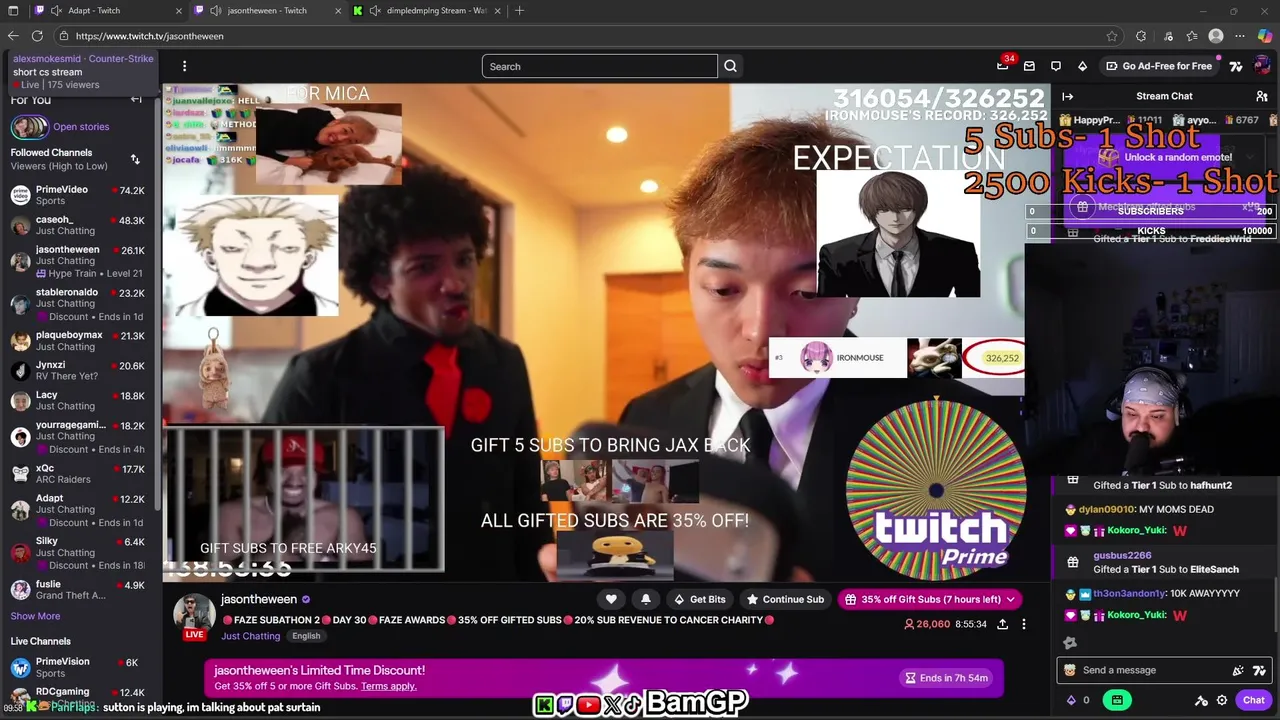
Task: Click the search magnifier button
Action: pos(730,66)
